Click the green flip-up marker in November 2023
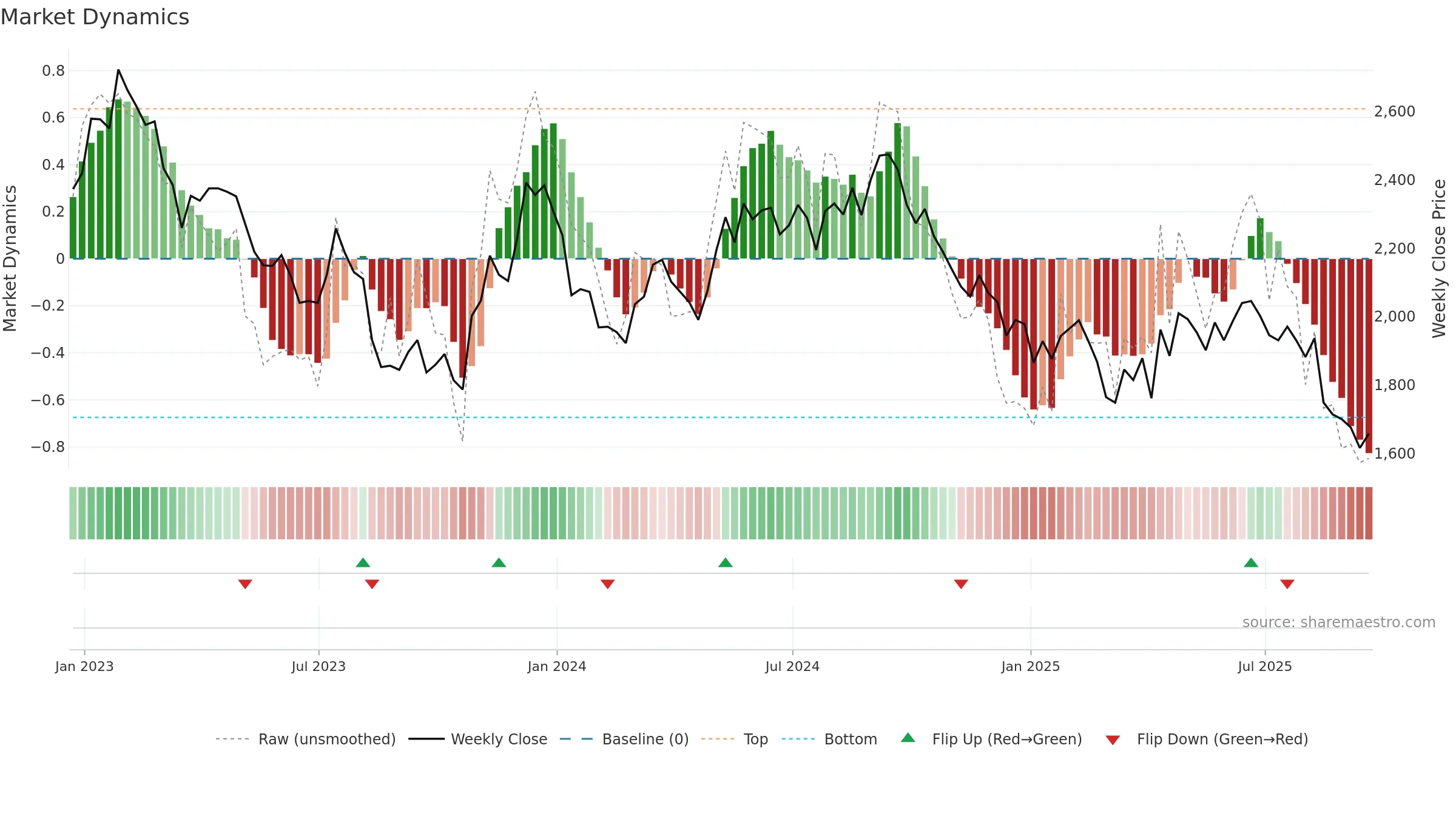The image size is (1456, 819). (499, 562)
